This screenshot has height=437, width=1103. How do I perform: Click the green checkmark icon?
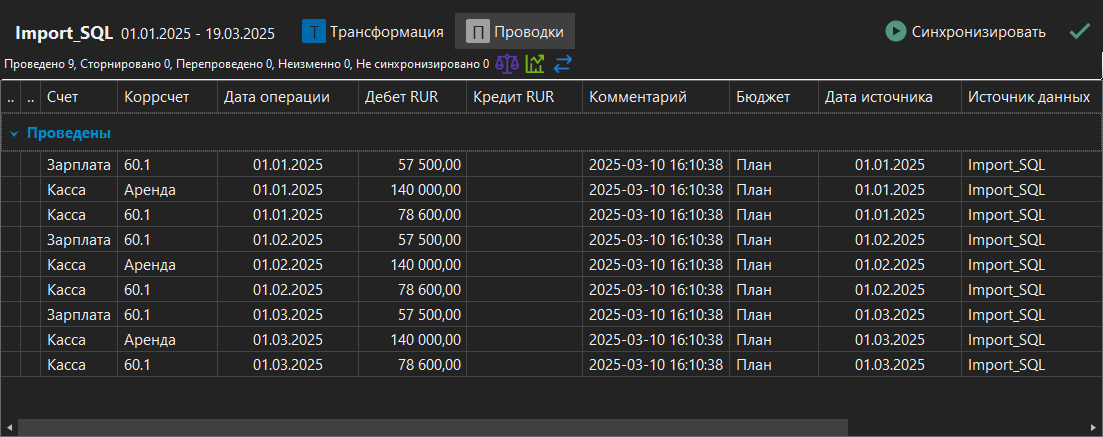click(x=1079, y=31)
